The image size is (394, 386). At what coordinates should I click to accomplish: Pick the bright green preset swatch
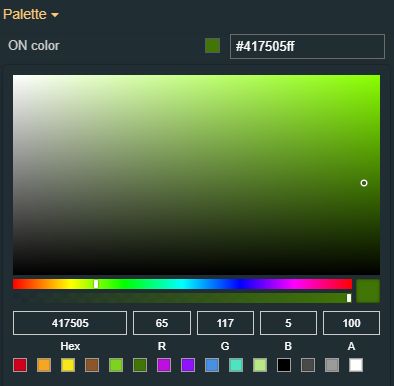[x=116, y=365]
